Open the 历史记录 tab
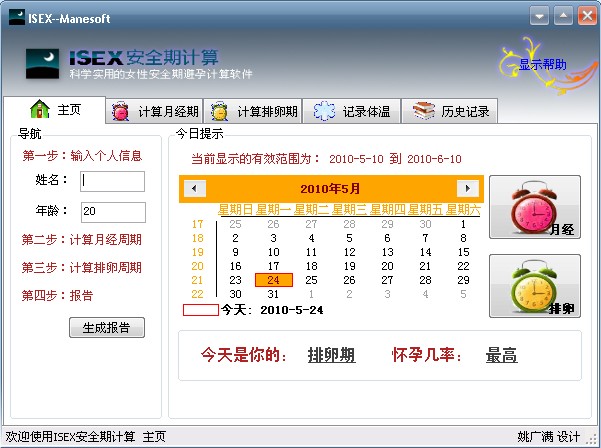This screenshot has height=448, width=601. pos(450,112)
